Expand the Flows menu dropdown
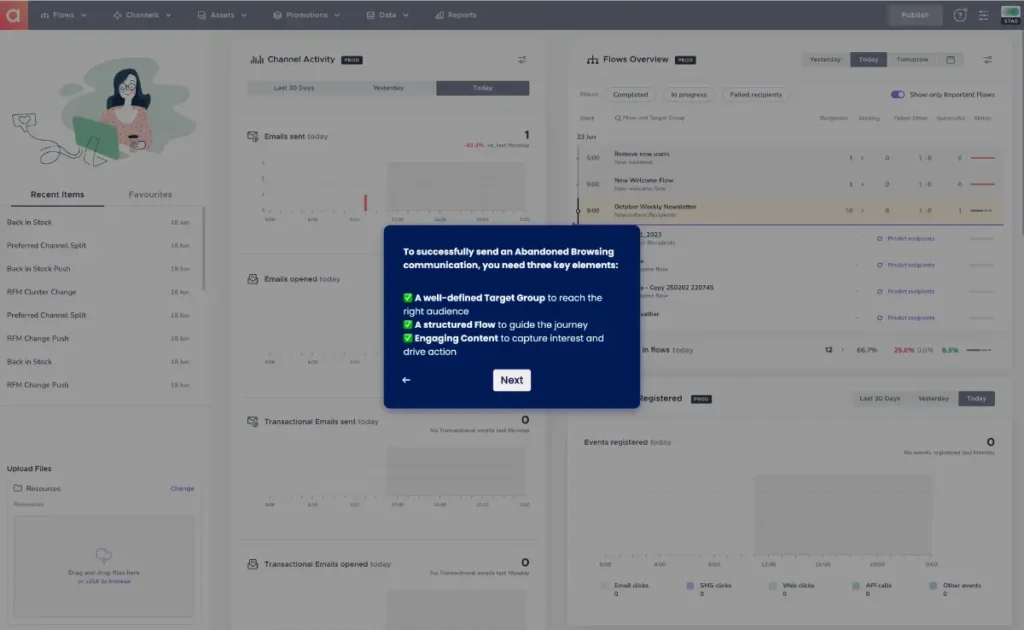This screenshot has height=630, width=1024. click(63, 14)
